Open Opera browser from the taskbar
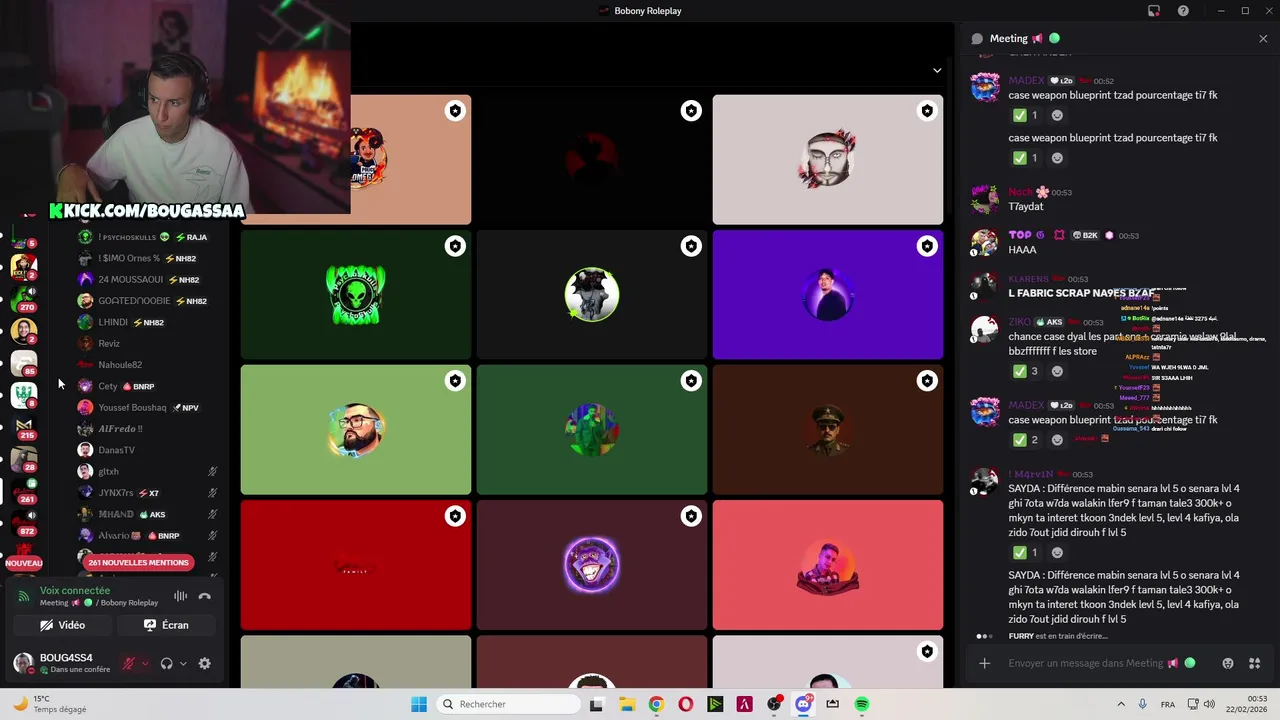The image size is (1280, 720). click(685, 704)
